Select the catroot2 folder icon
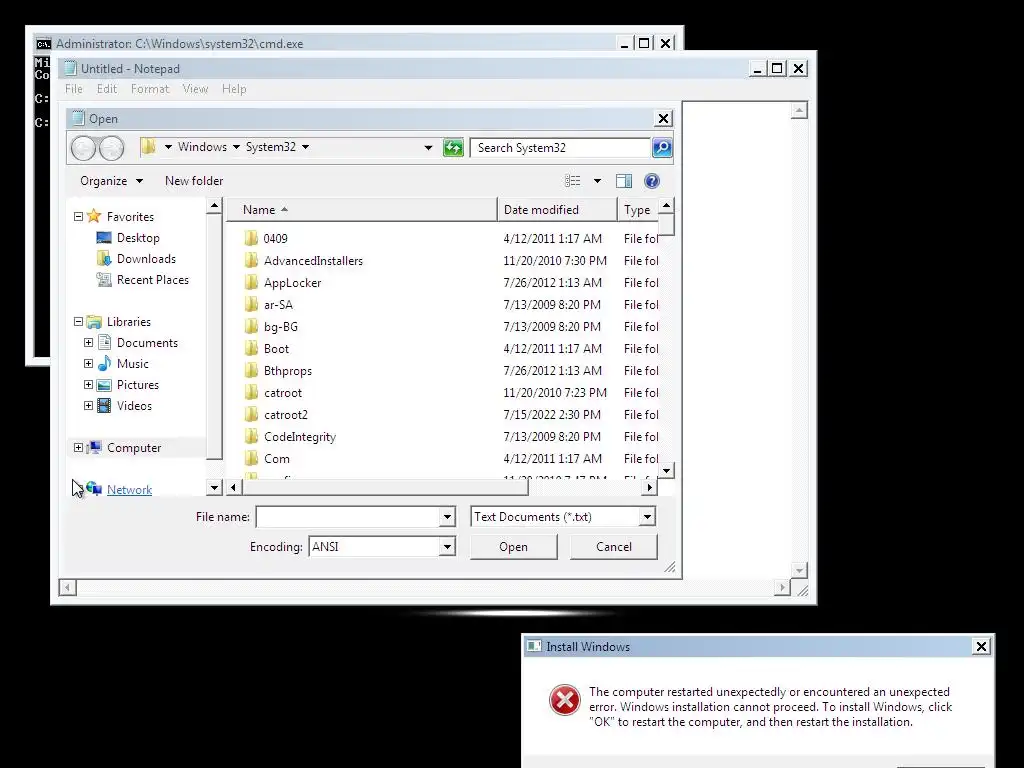 (251, 415)
